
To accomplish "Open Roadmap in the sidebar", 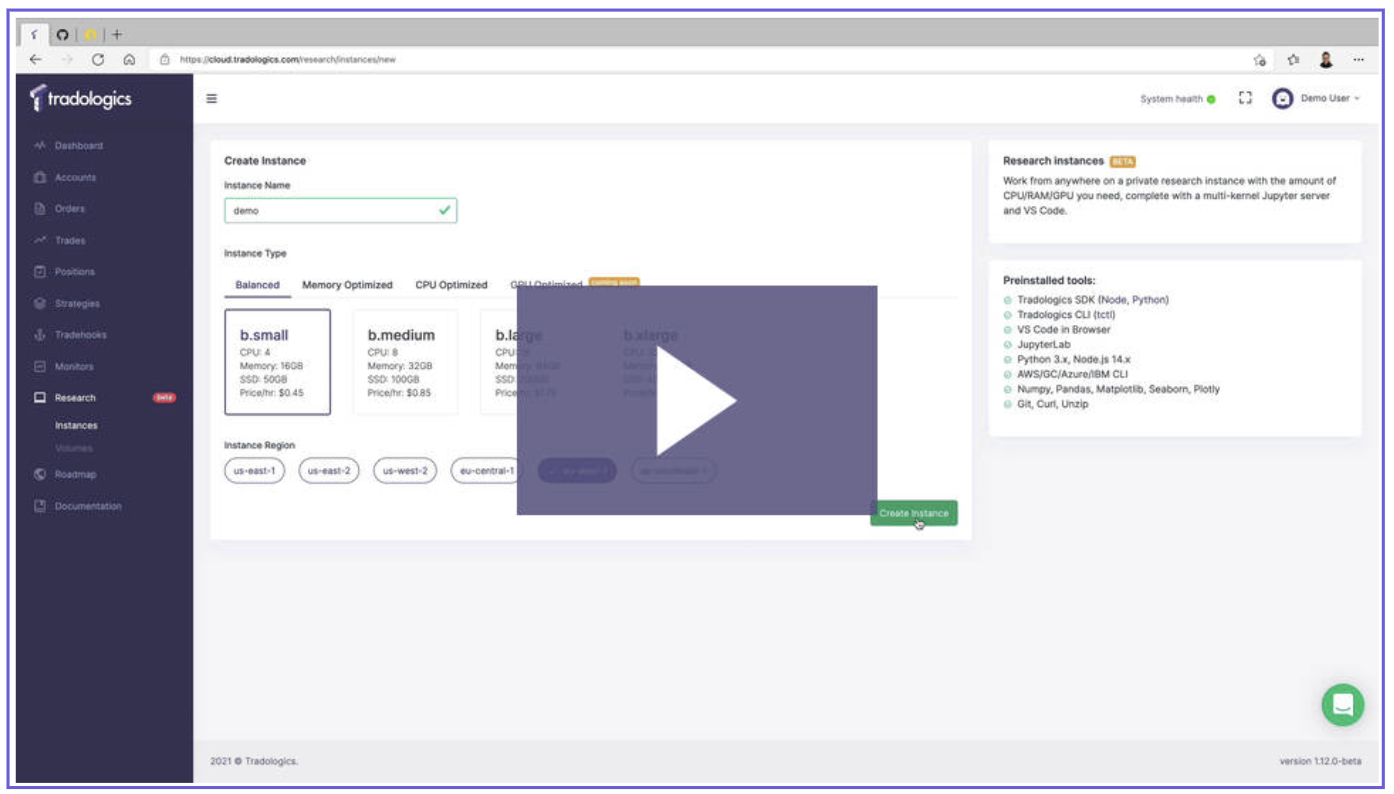I will pos(75,475).
